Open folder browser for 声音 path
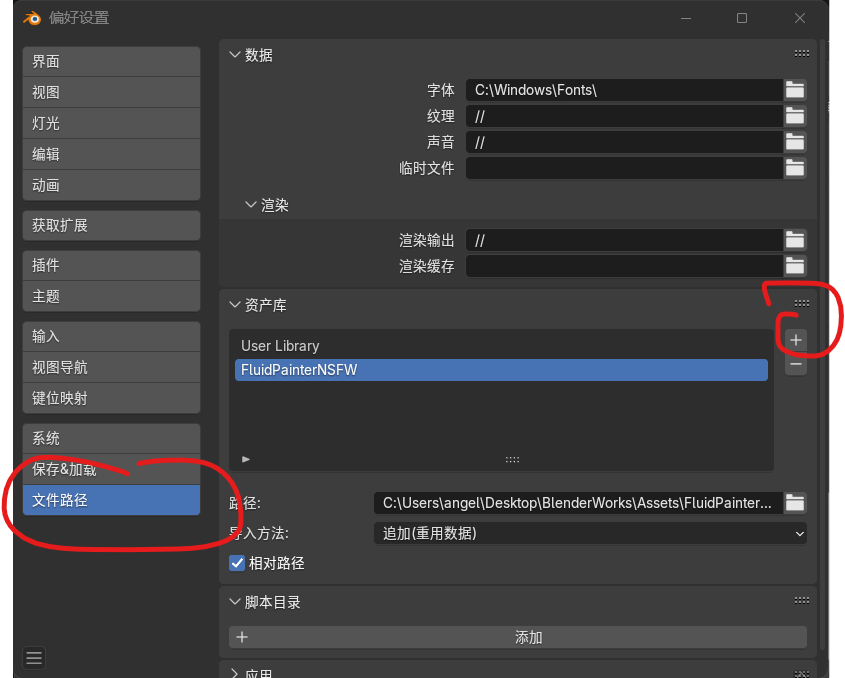The height and width of the screenshot is (678, 845). click(795, 142)
